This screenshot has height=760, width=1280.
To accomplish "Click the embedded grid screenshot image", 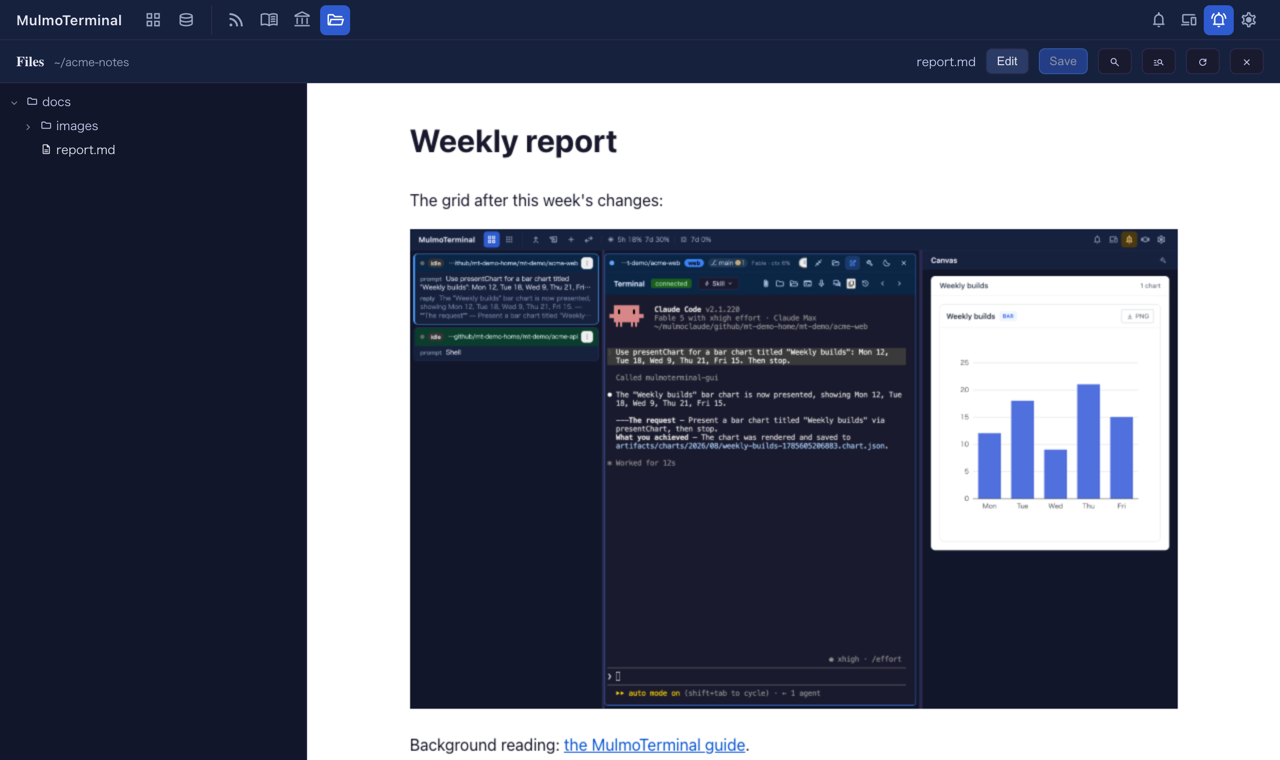I will (794, 469).
